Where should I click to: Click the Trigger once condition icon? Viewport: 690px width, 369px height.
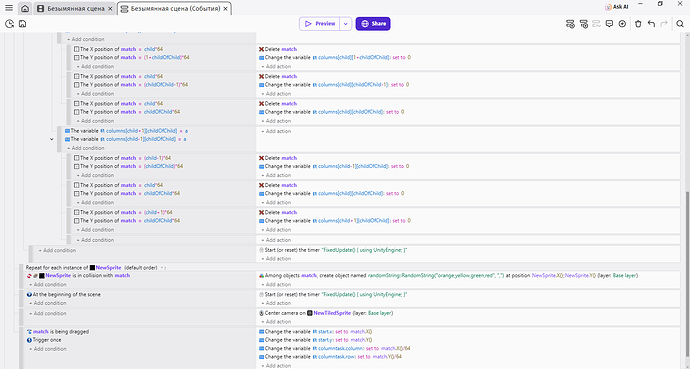29,340
